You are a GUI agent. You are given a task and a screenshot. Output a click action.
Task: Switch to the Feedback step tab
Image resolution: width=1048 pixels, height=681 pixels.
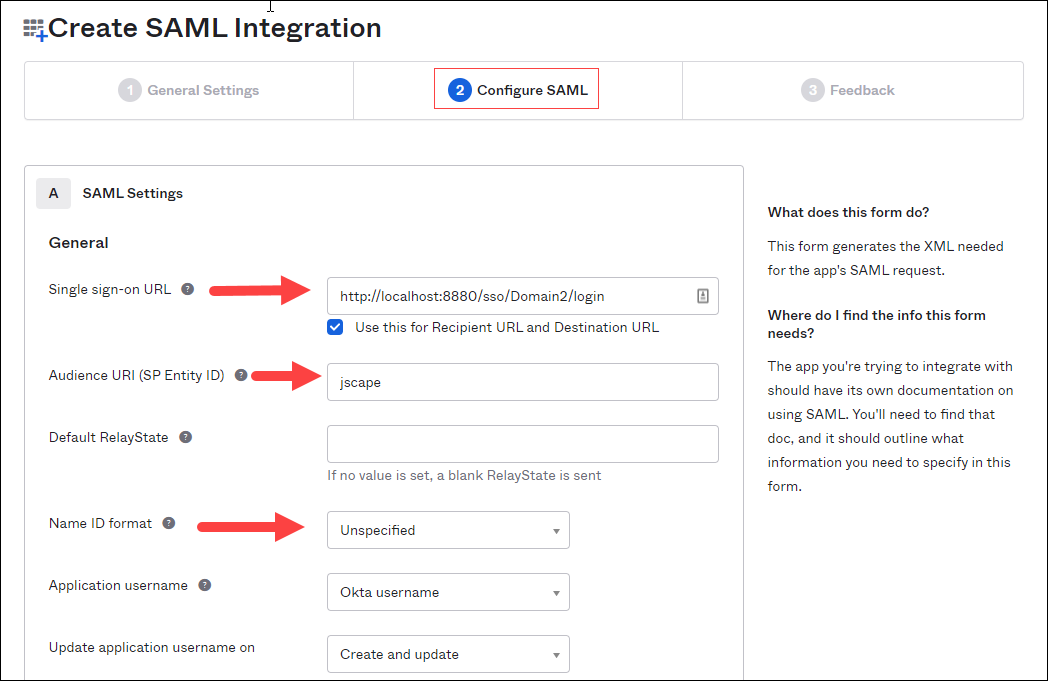pos(848,90)
